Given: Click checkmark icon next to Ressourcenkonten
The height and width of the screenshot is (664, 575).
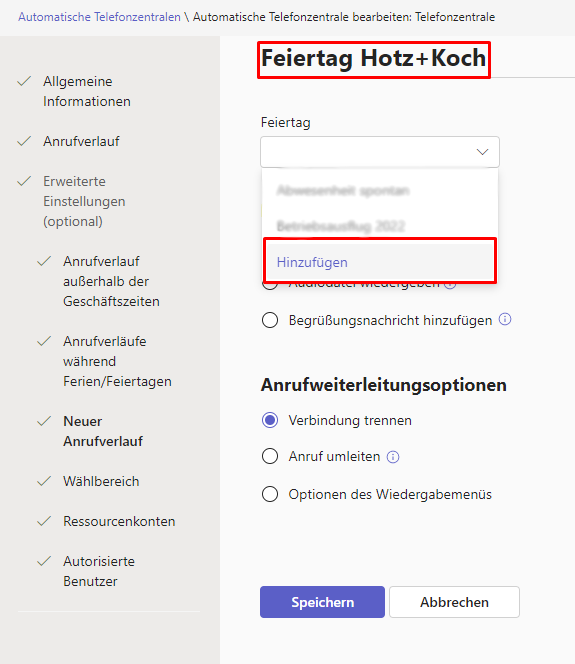Looking at the screenshot, I should [44, 521].
